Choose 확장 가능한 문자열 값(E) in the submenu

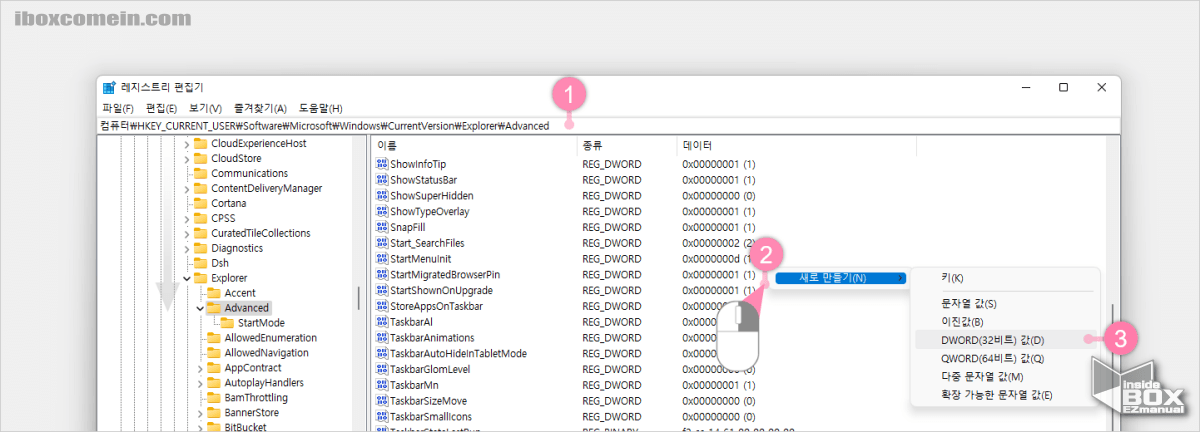(1005, 395)
